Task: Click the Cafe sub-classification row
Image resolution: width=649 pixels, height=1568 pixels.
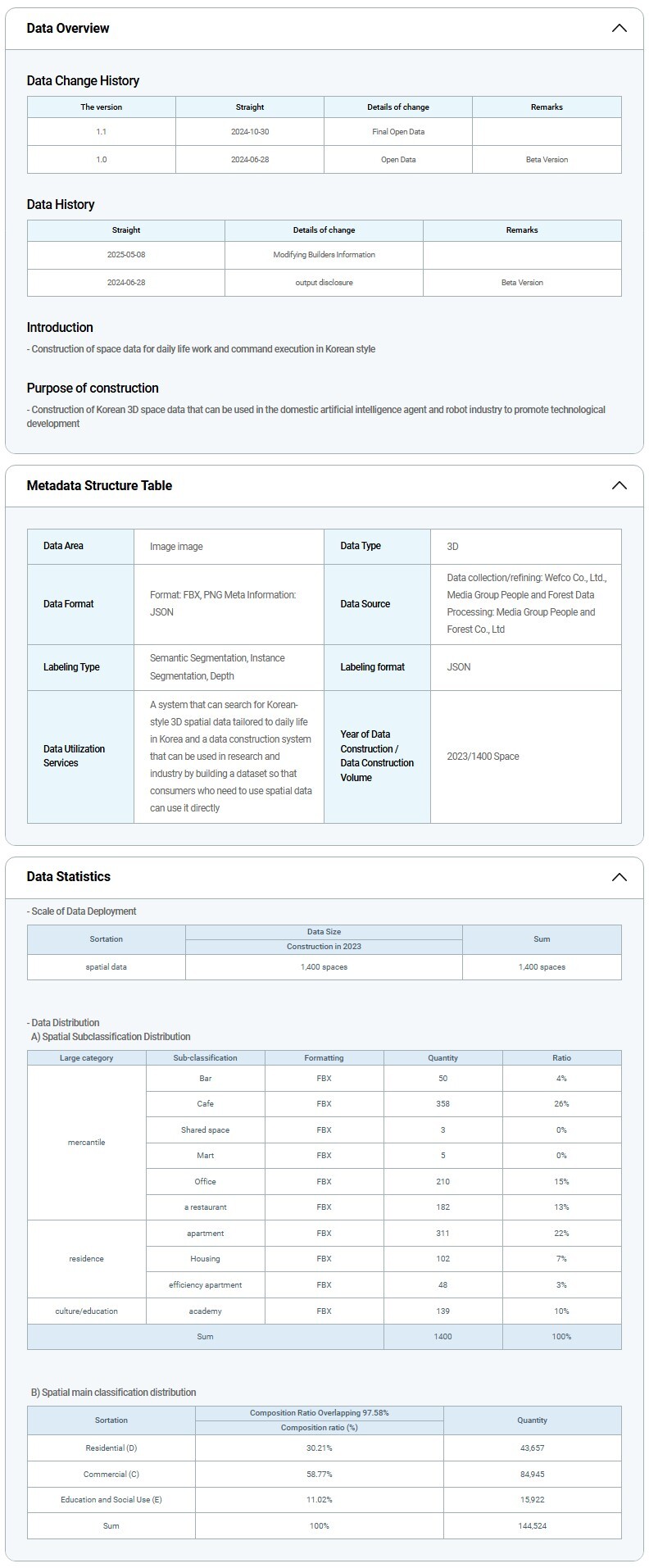Action: point(205,1104)
